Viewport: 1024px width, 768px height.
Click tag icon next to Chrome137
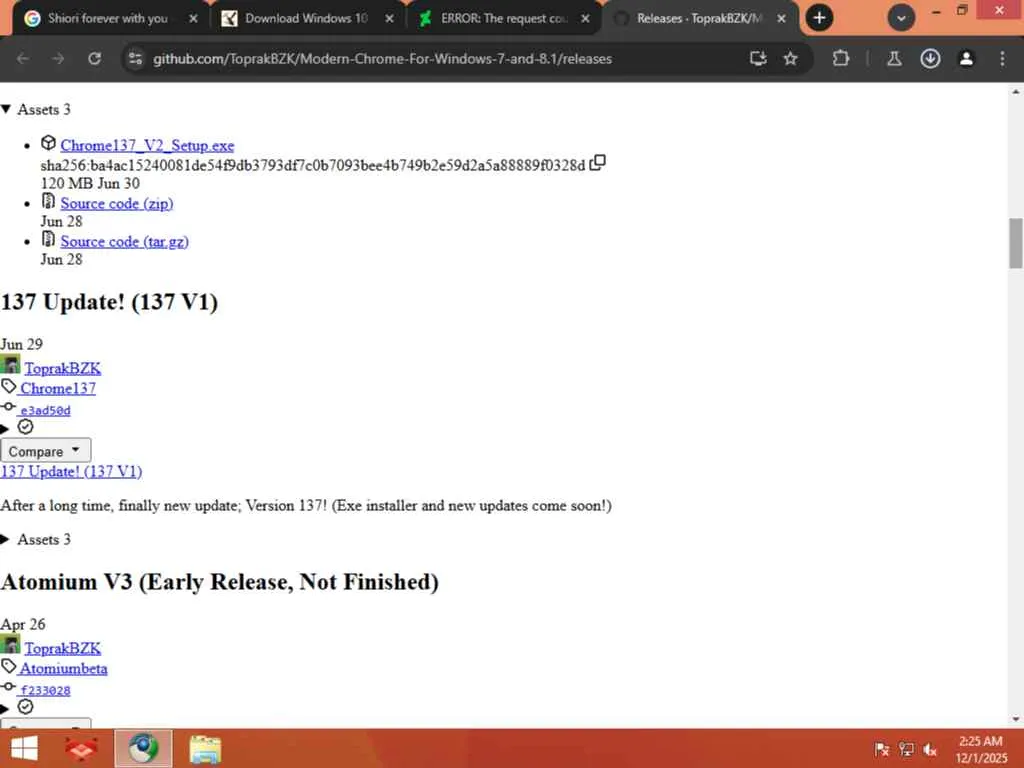coord(8,387)
